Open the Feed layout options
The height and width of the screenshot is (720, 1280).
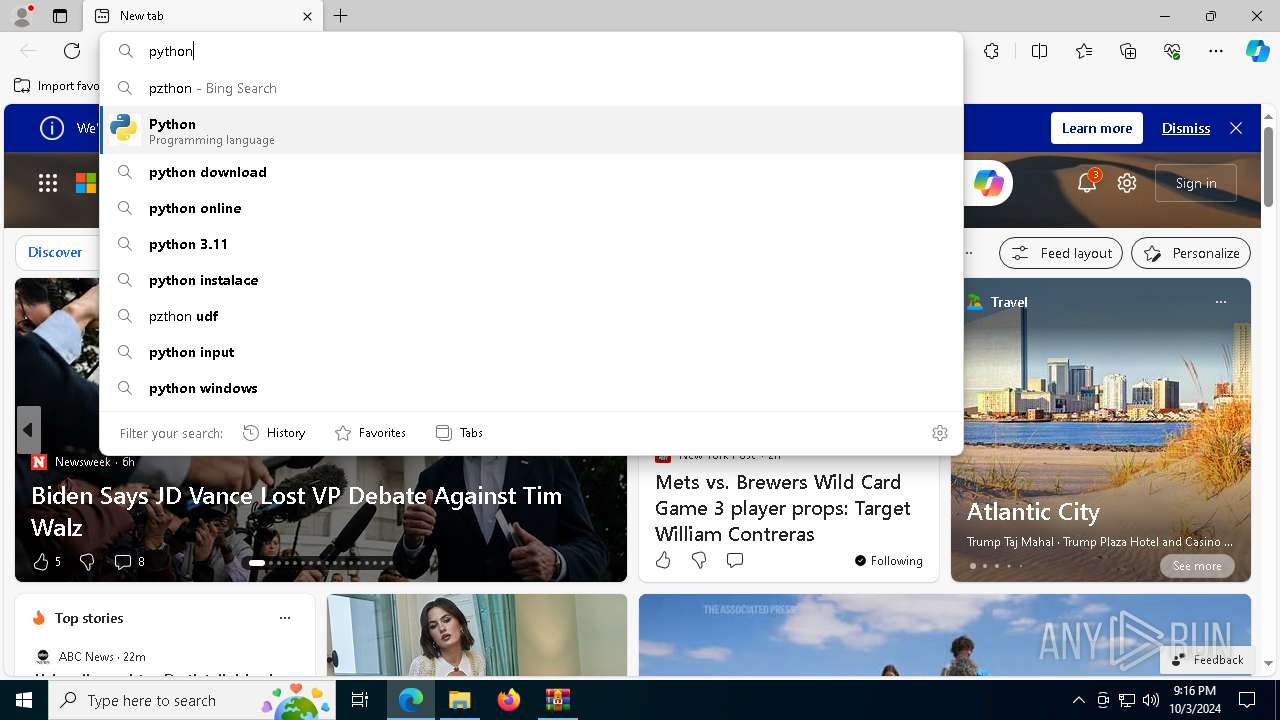click(x=1061, y=253)
